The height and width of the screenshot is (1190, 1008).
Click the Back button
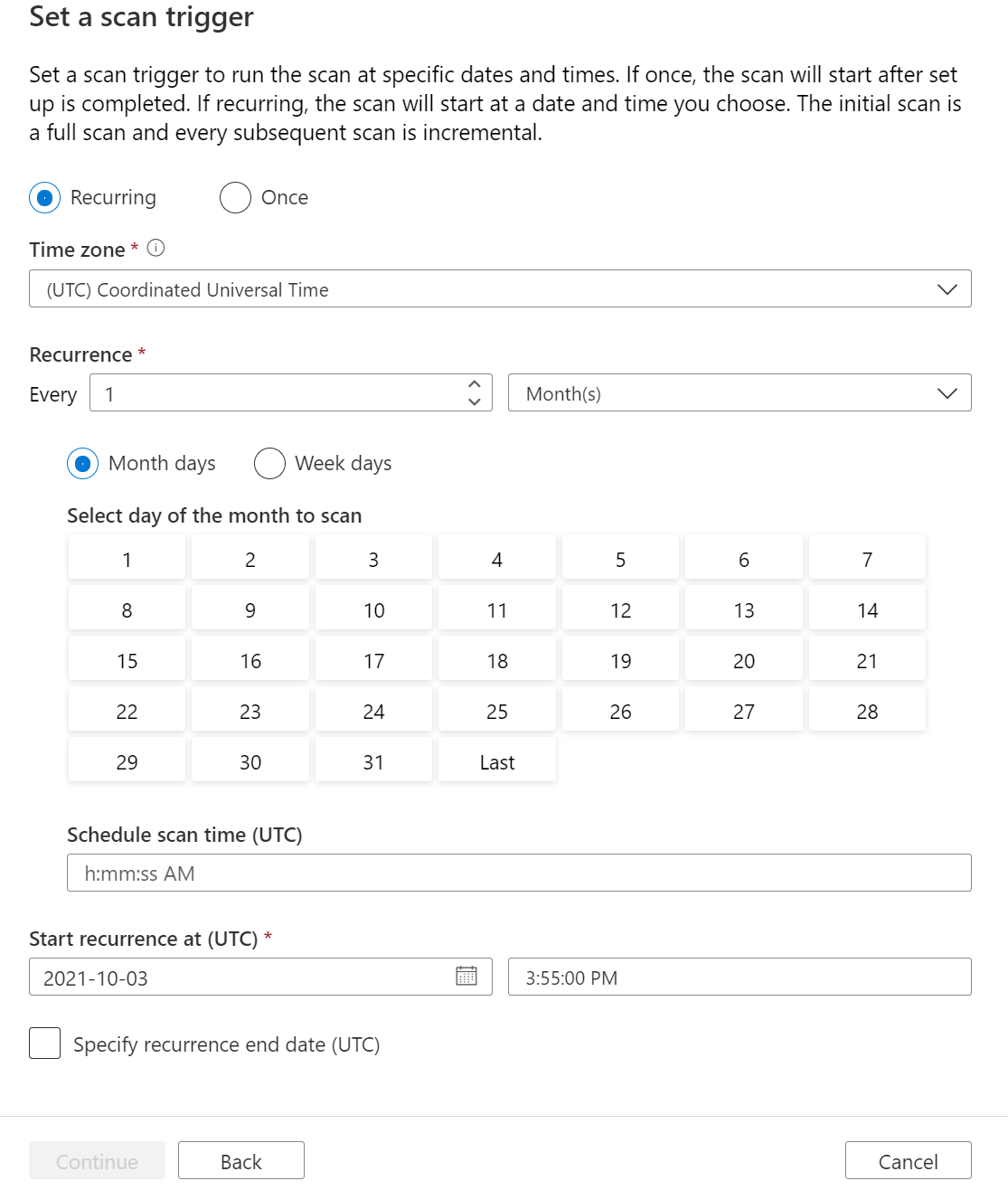[240, 1161]
